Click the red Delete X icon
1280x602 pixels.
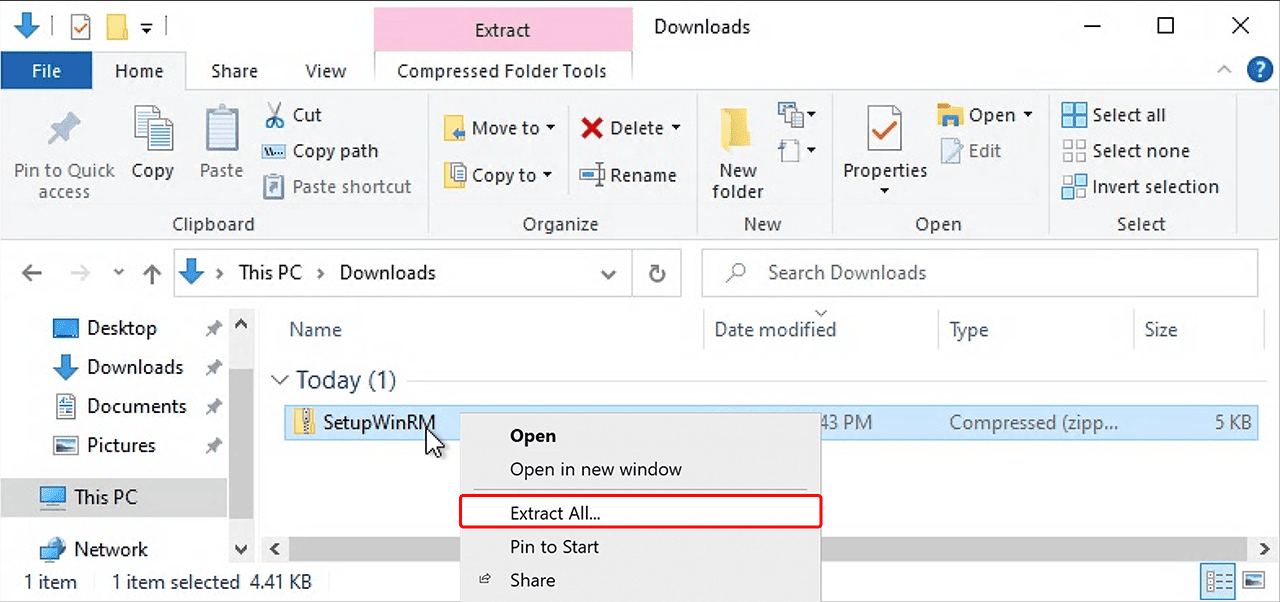592,128
